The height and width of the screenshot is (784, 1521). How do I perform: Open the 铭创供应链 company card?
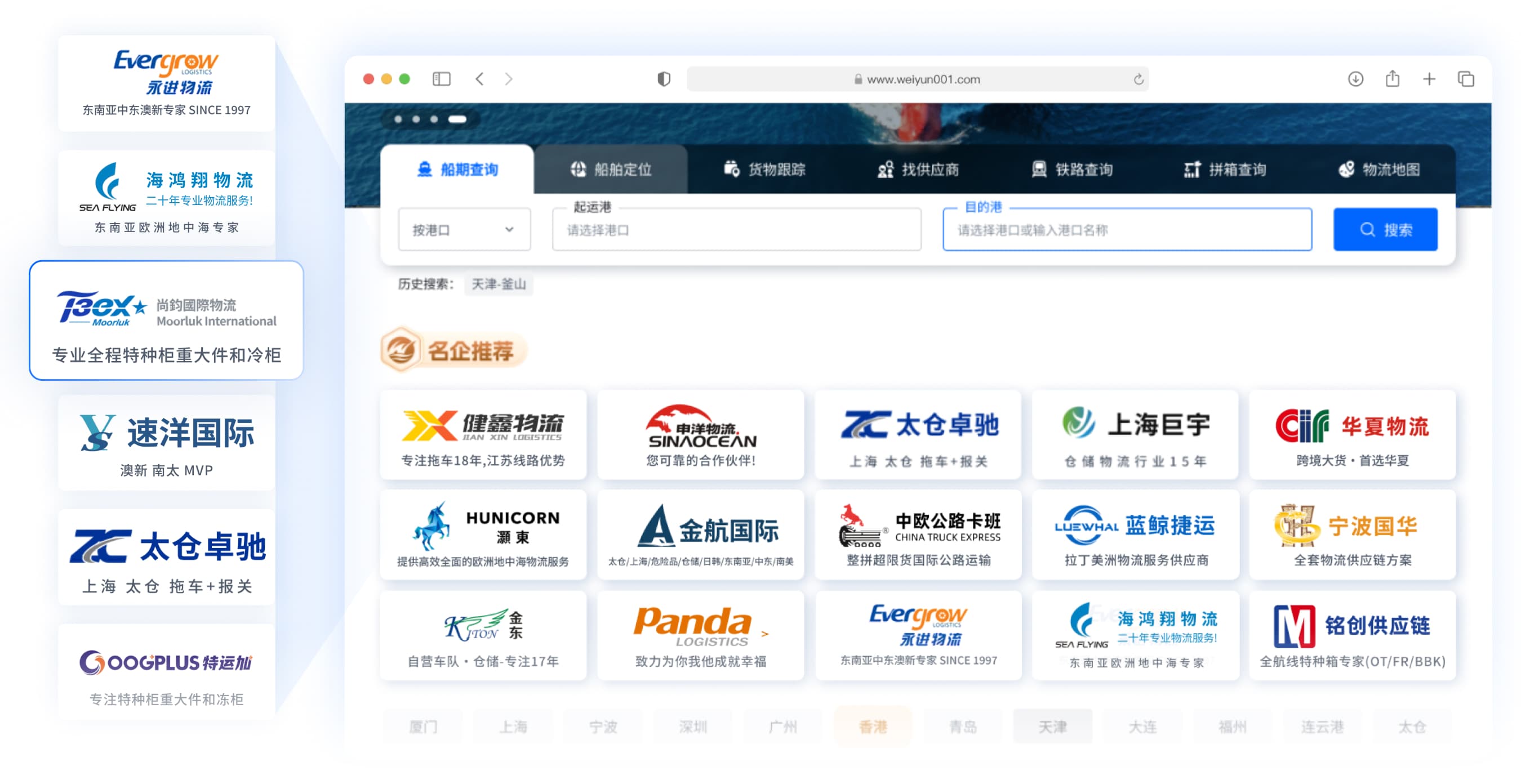1352,636
